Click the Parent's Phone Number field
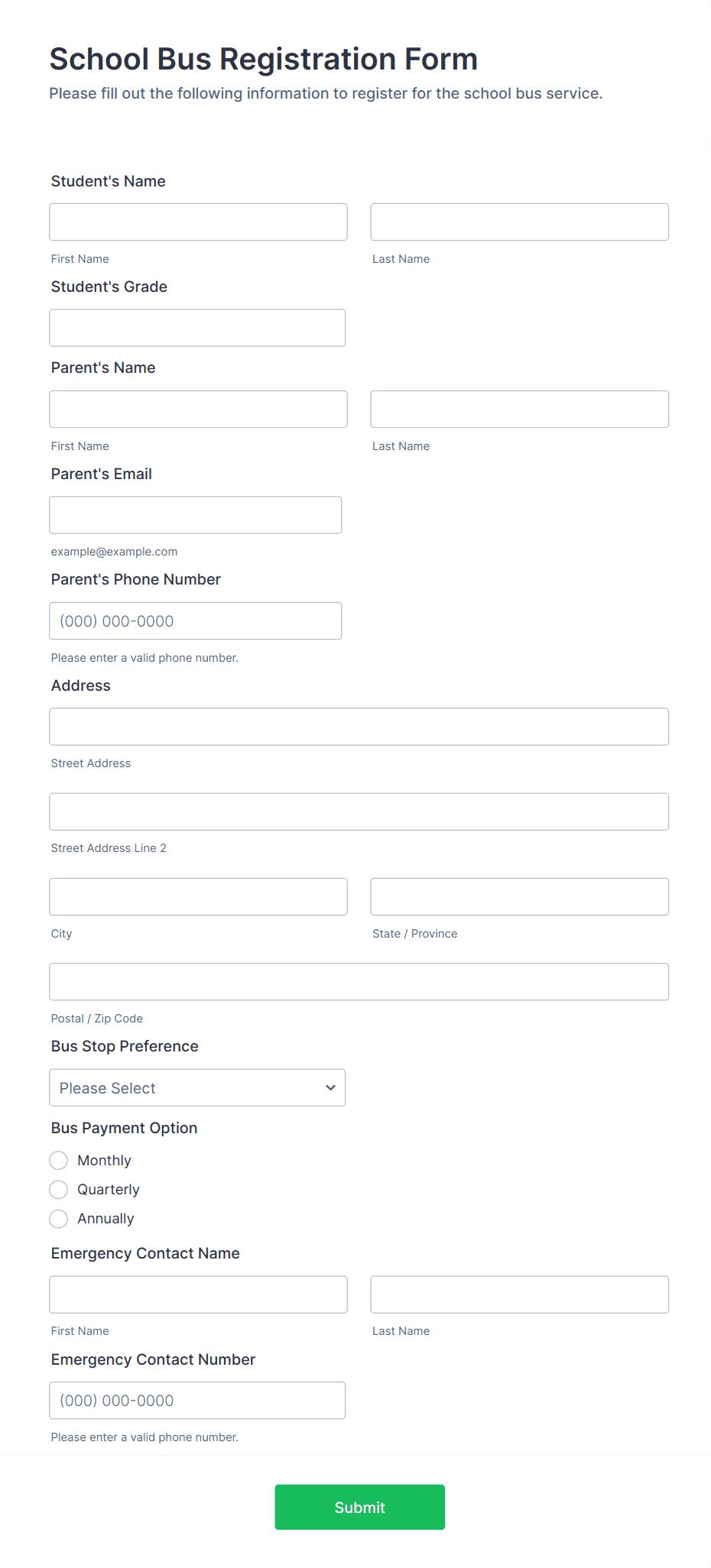 [x=195, y=620]
